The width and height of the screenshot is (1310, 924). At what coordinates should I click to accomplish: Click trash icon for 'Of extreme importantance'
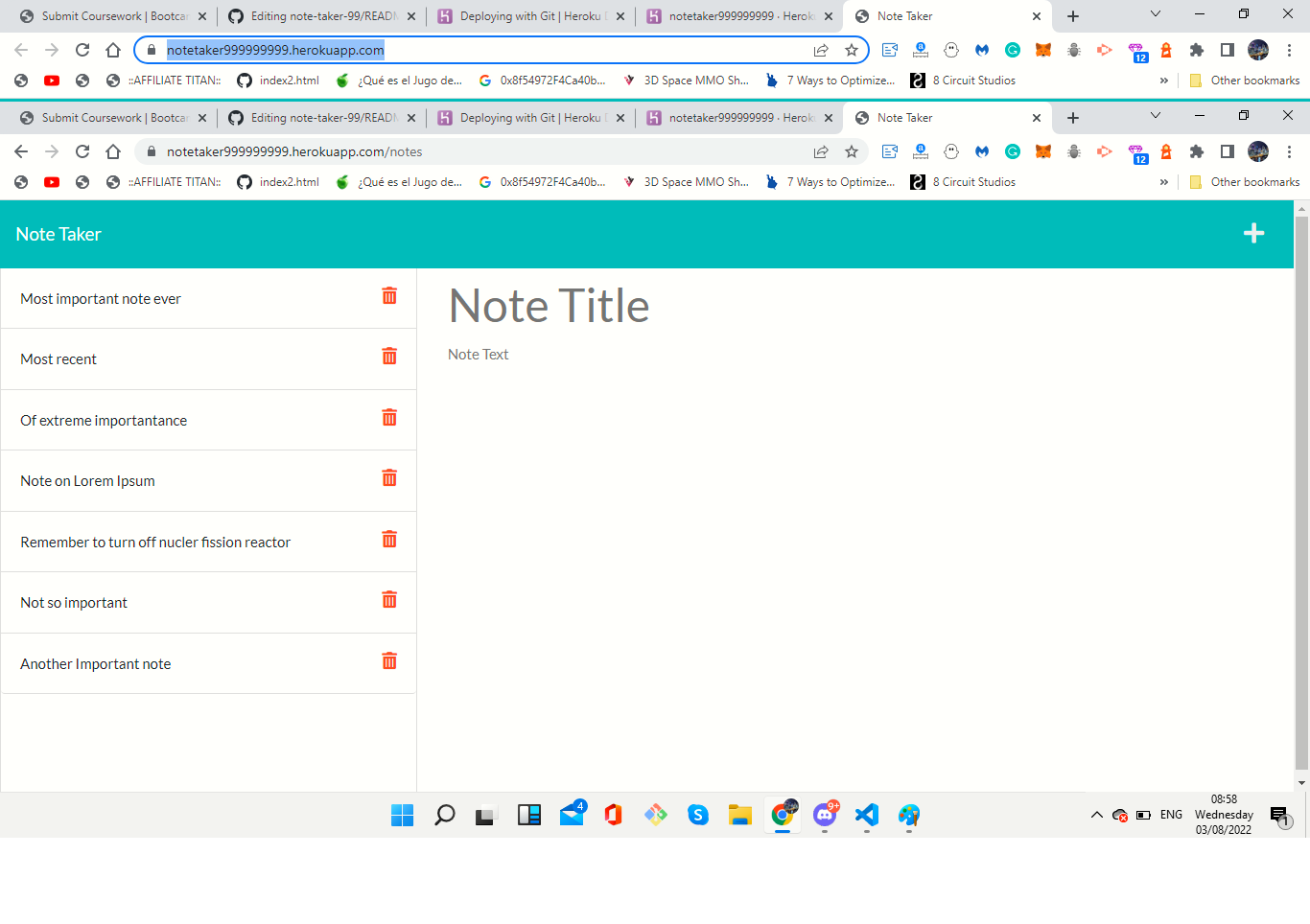tap(389, 417)
